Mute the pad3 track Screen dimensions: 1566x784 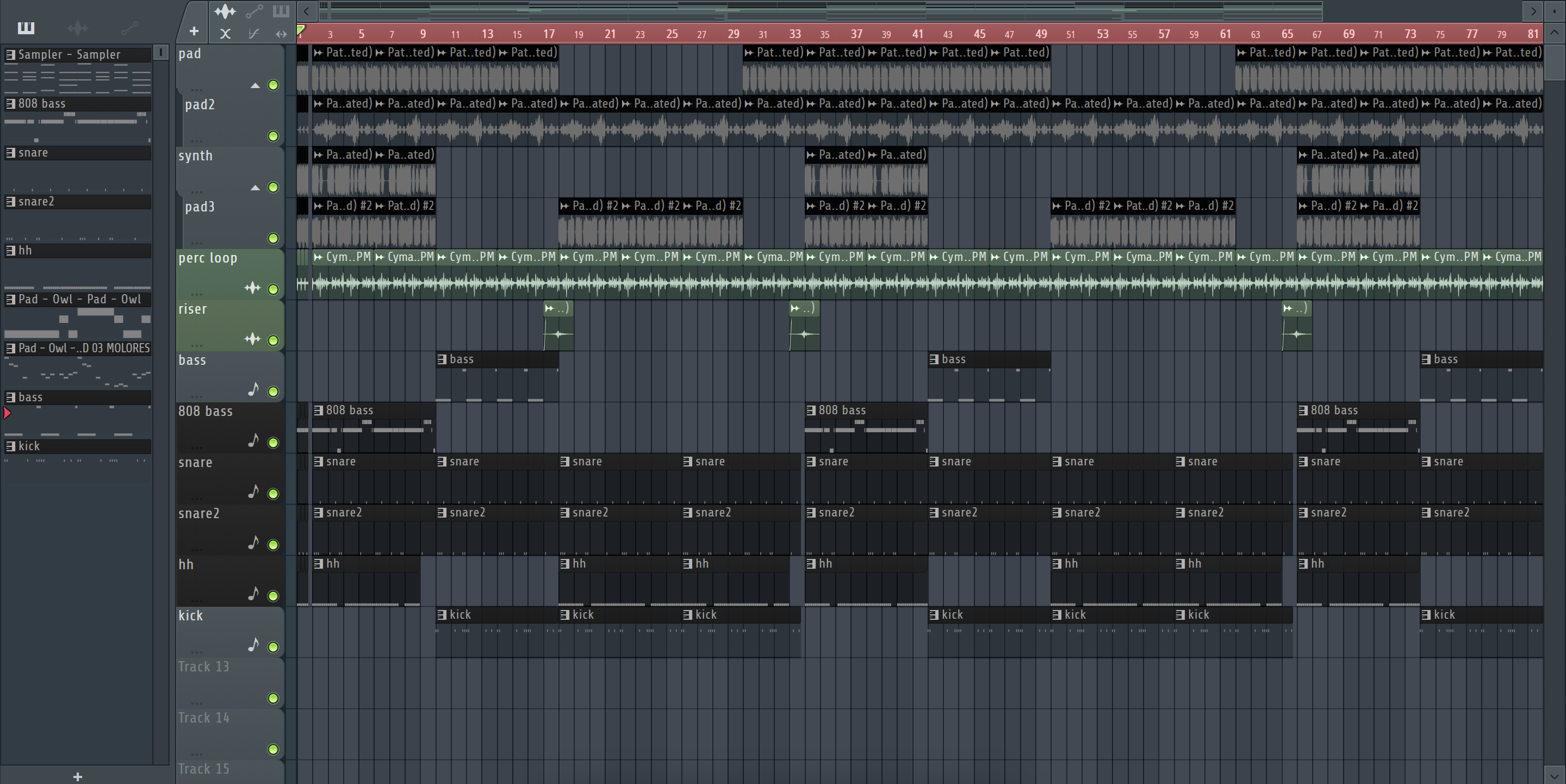[x=274, y=238]
